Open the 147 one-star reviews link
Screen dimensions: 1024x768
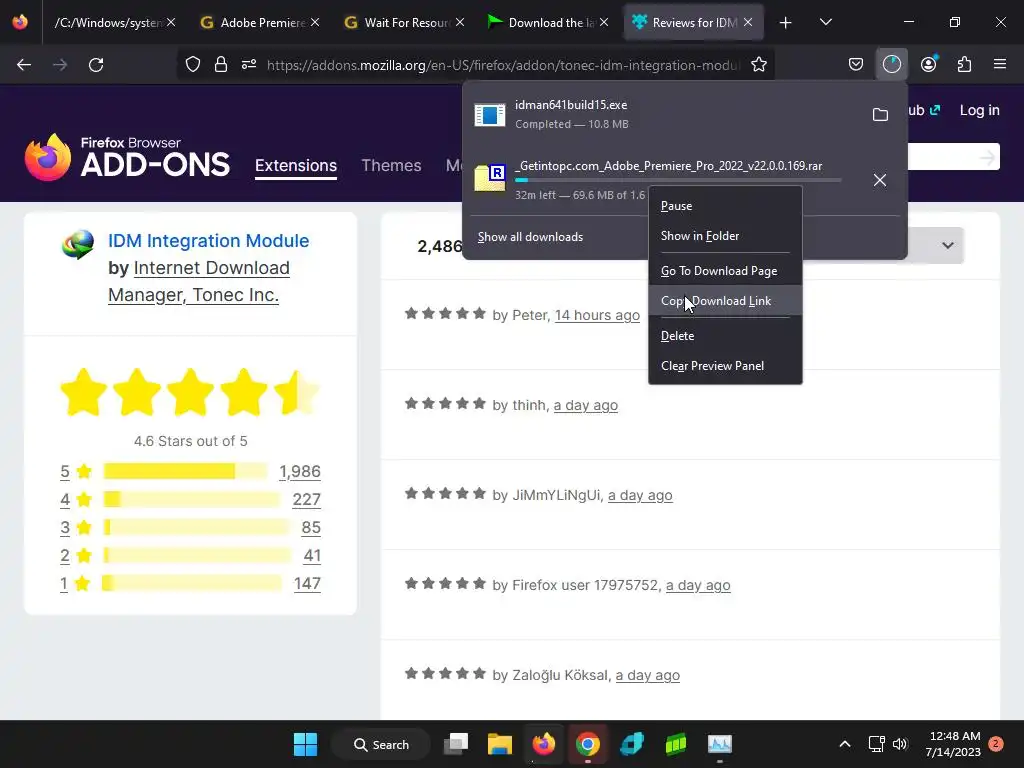tap(307, 584)
